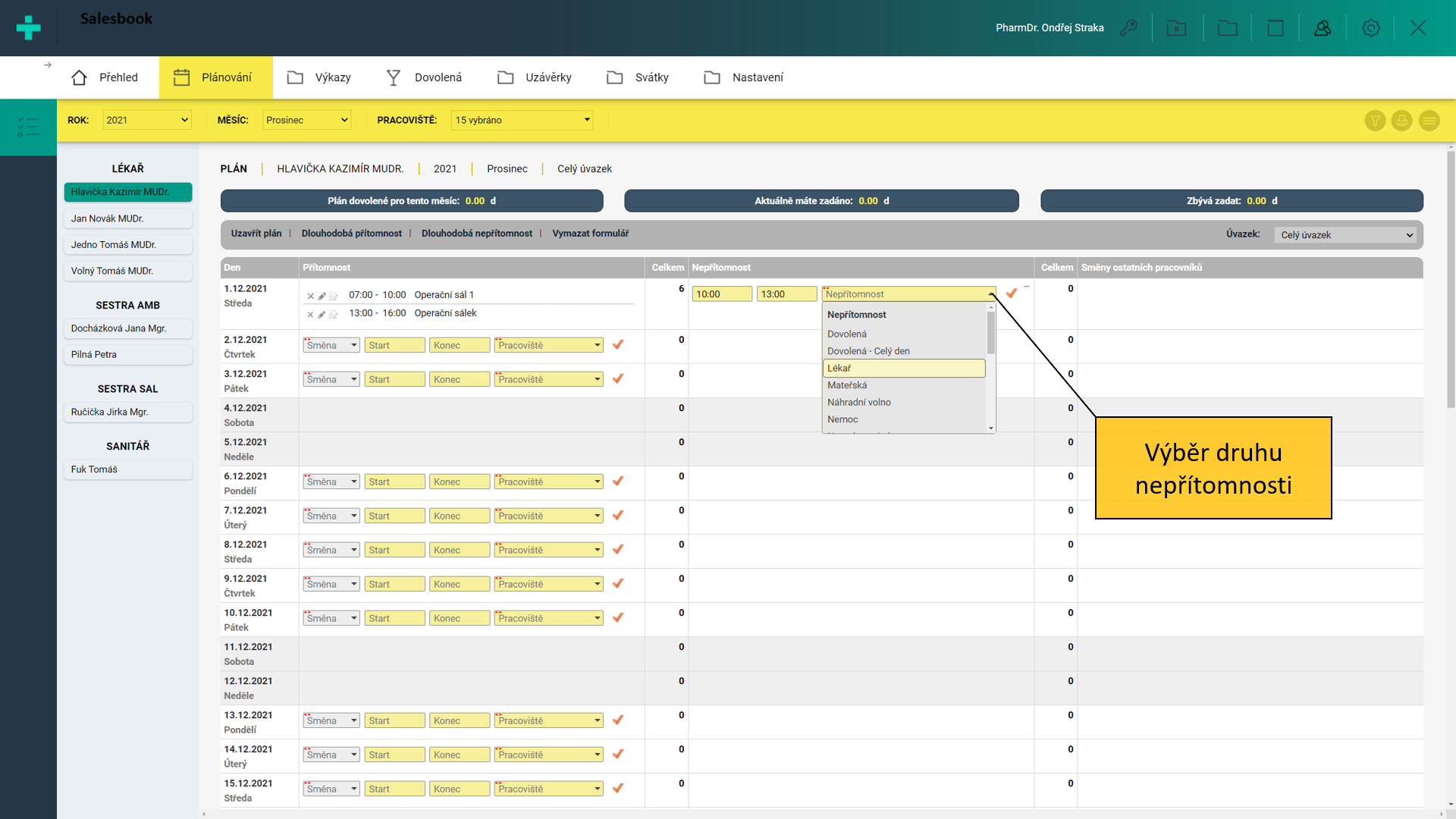
Task: Open the hamburger menu icon in yellow bar
Action: (x=1429, y=121)
